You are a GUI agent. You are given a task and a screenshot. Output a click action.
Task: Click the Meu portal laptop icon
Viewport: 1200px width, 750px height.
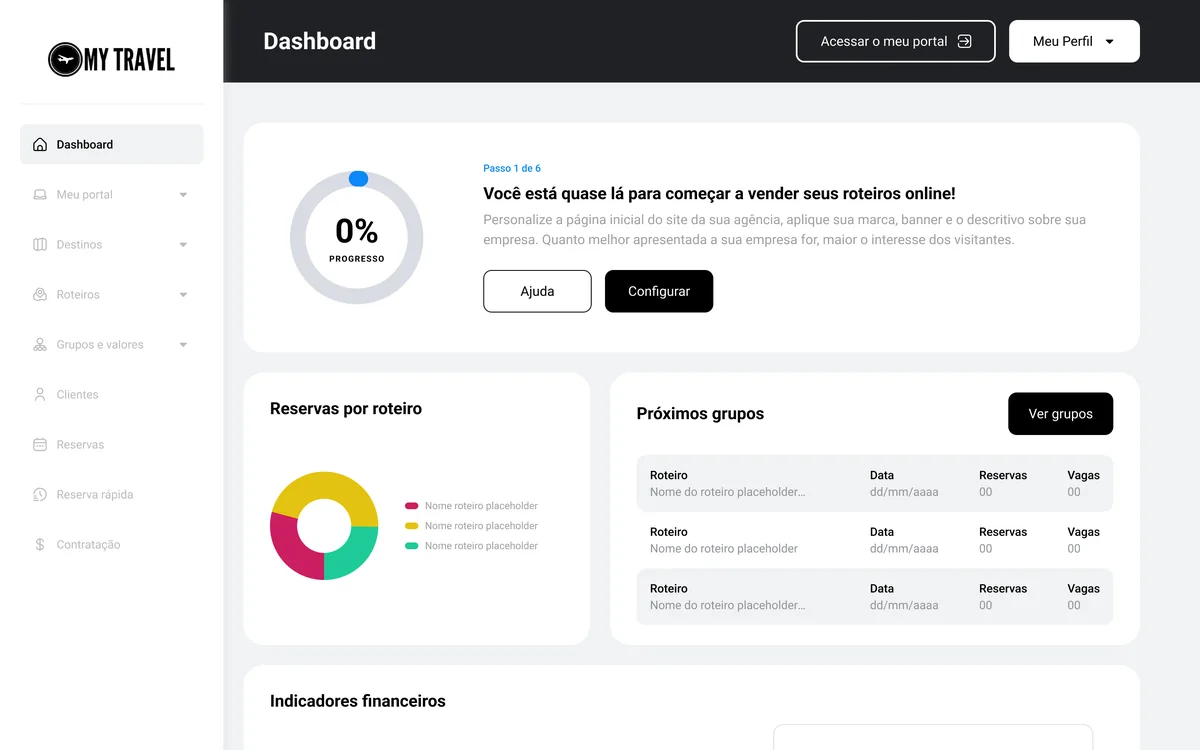pos(40,194)
